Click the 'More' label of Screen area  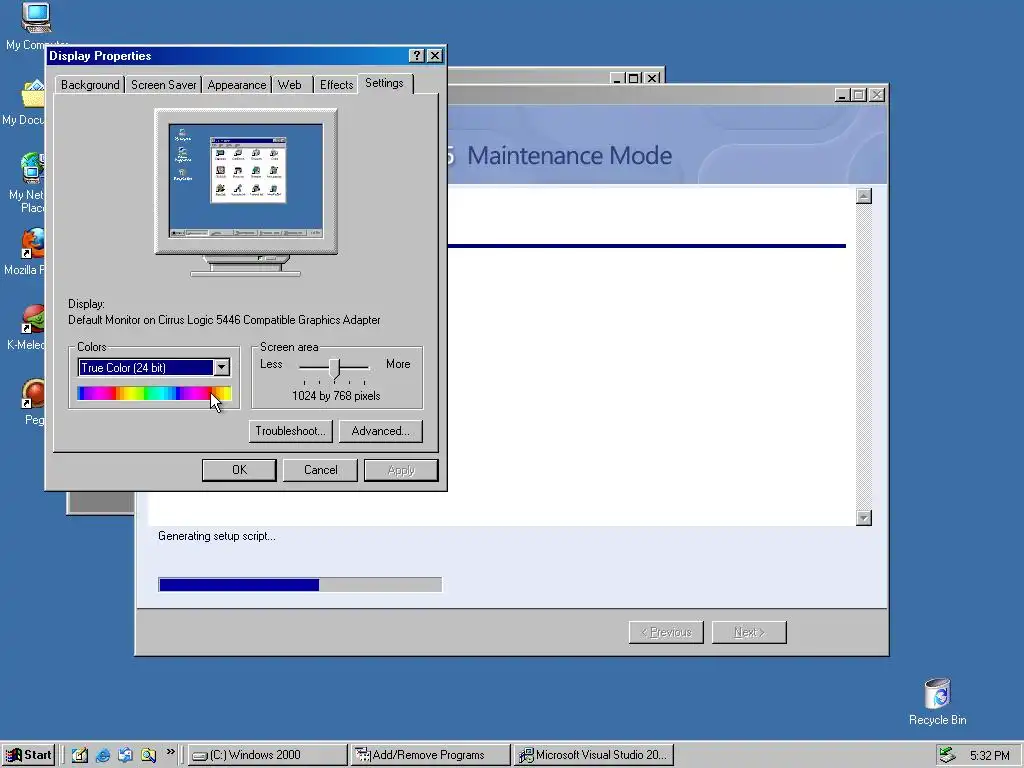[398, 364]
